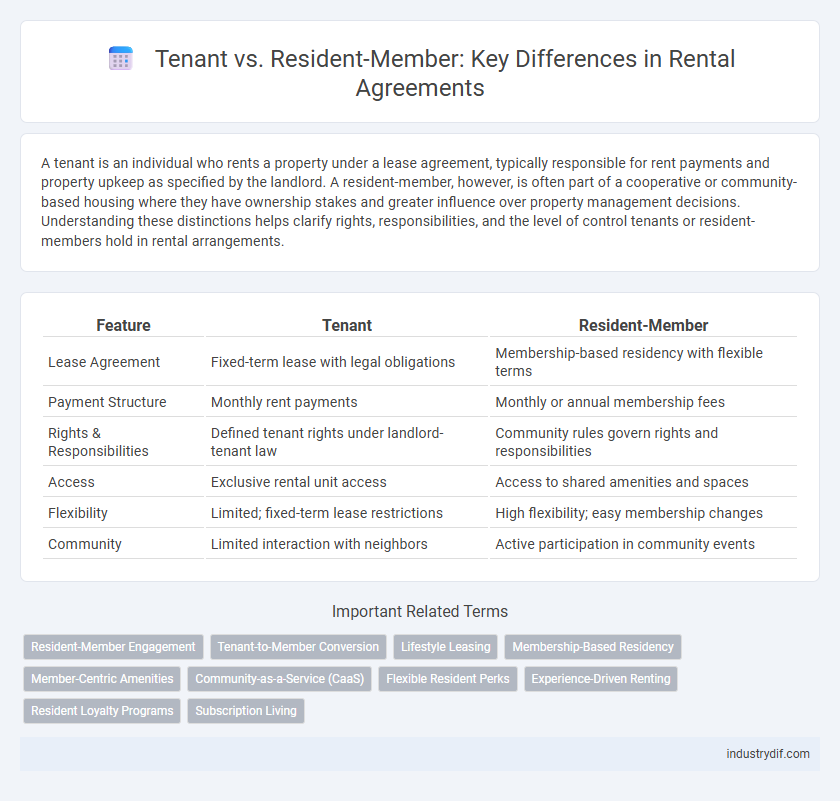Select the Lifestyle Leasing tag

[446, 647]
